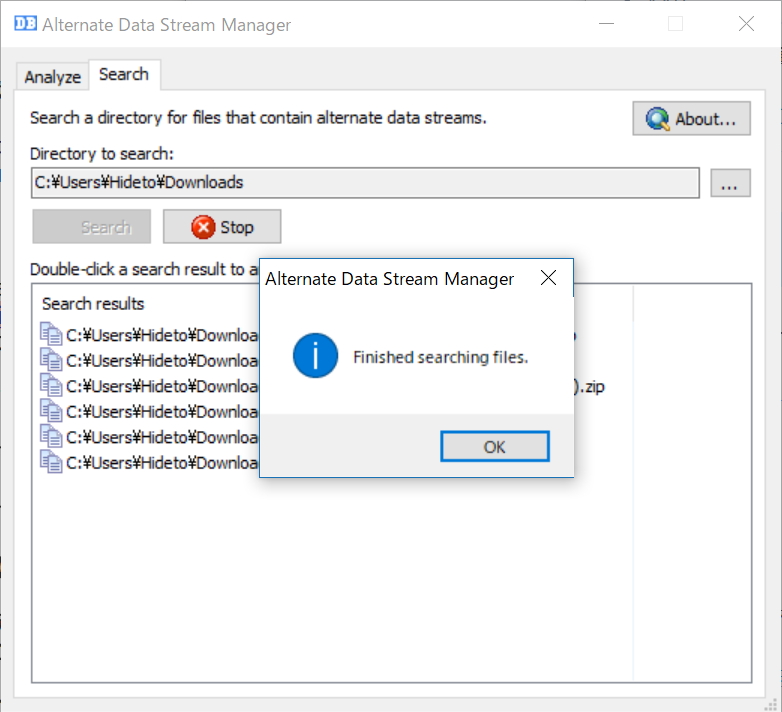Select the Search tab
782x712 pixels.
(x=124, y=75)
